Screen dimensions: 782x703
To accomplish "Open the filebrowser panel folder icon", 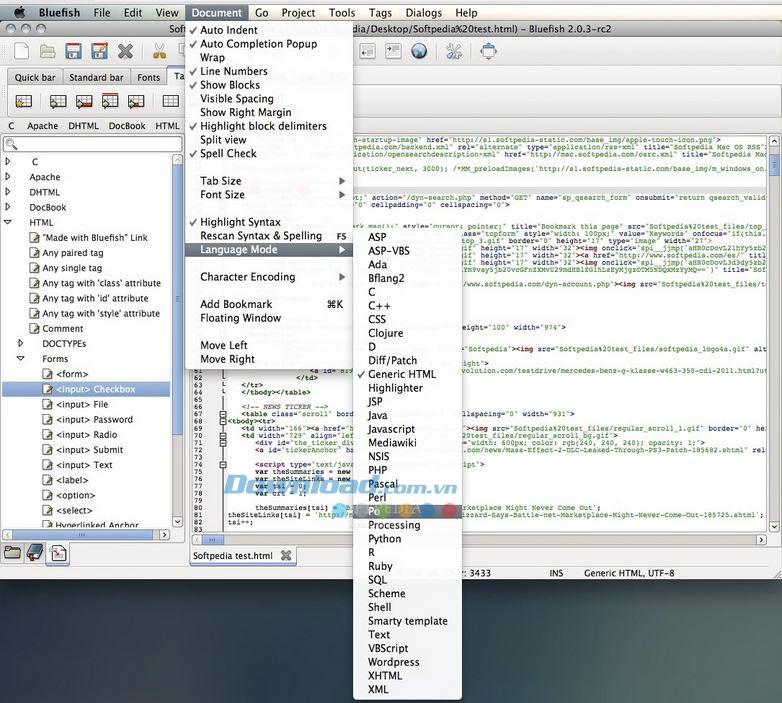I will tap(12, 552).
